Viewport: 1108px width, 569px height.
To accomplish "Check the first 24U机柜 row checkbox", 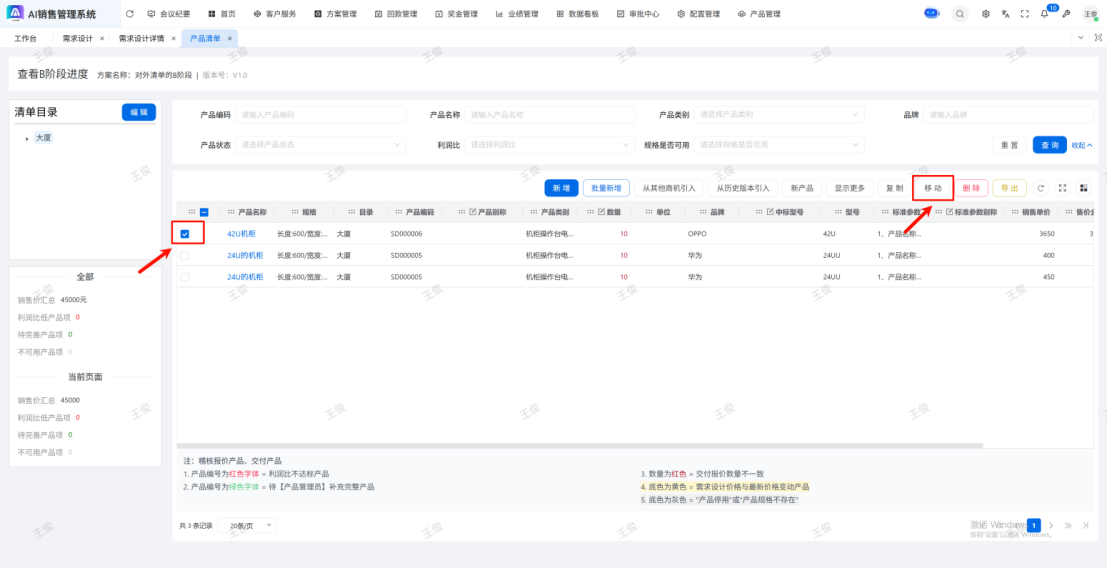I will pyautogui.click(x=184, y=255).
